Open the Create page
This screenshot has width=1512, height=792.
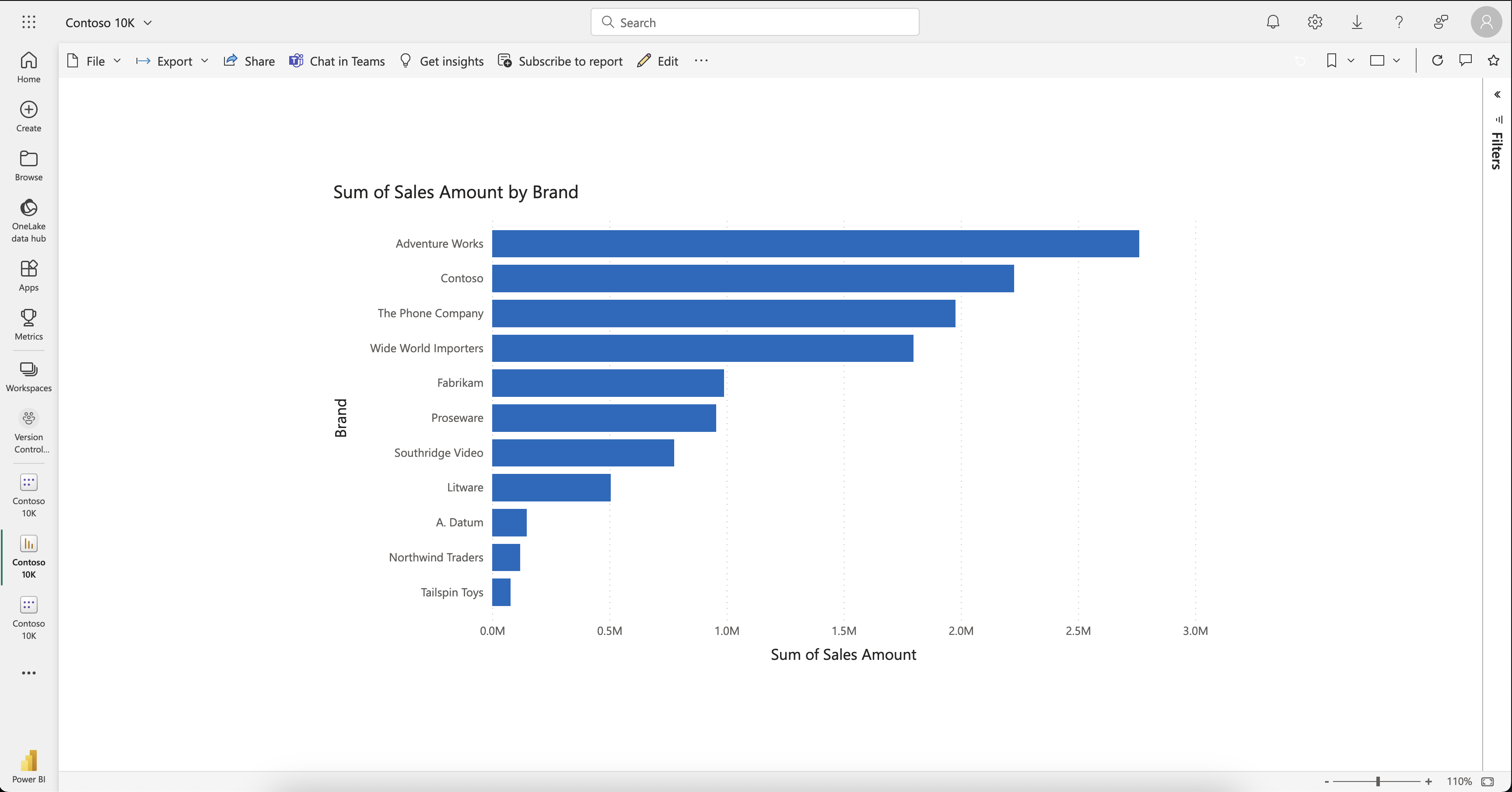pos(29,116)
